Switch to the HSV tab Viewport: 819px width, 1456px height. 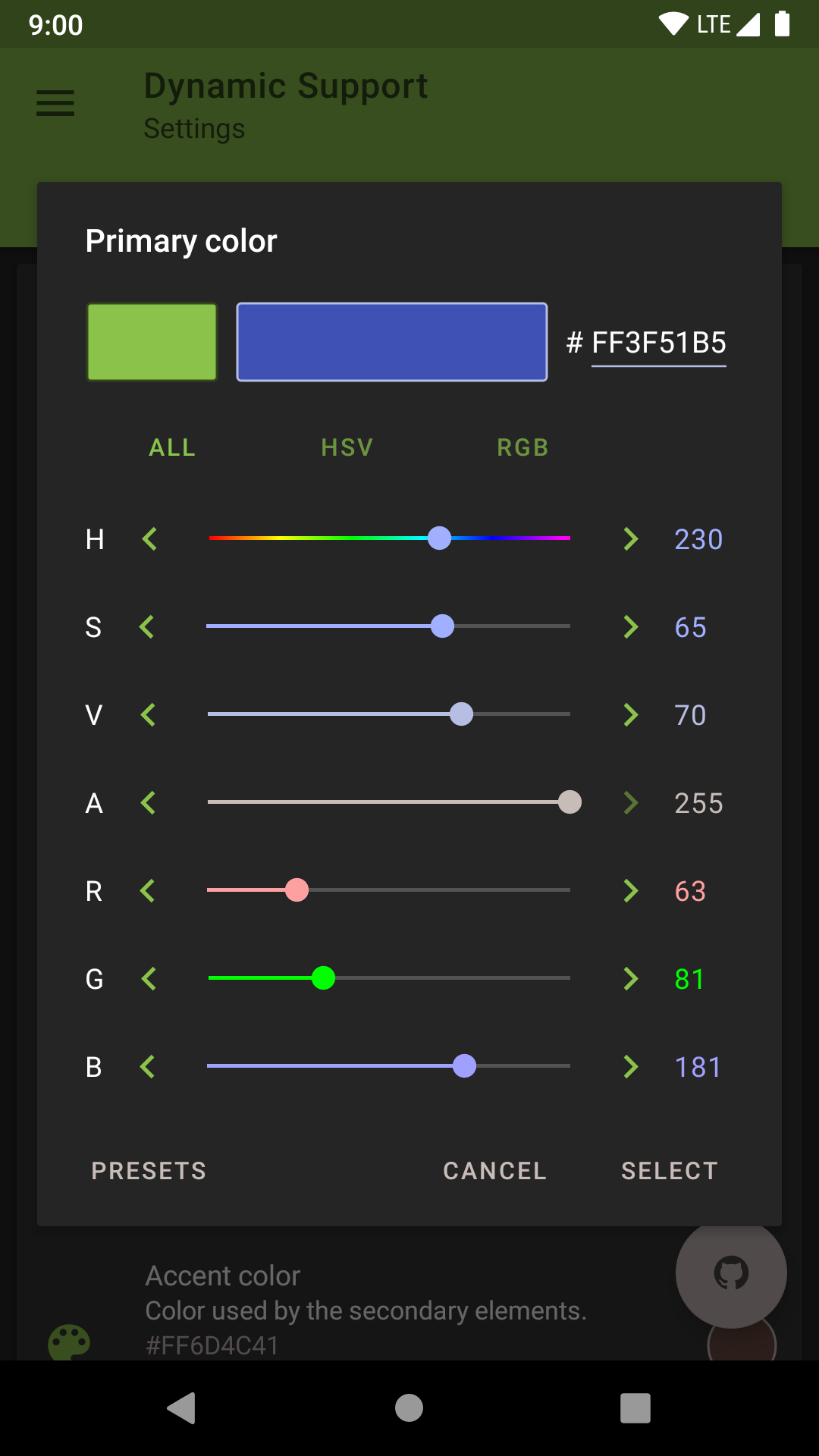point(347,447)
